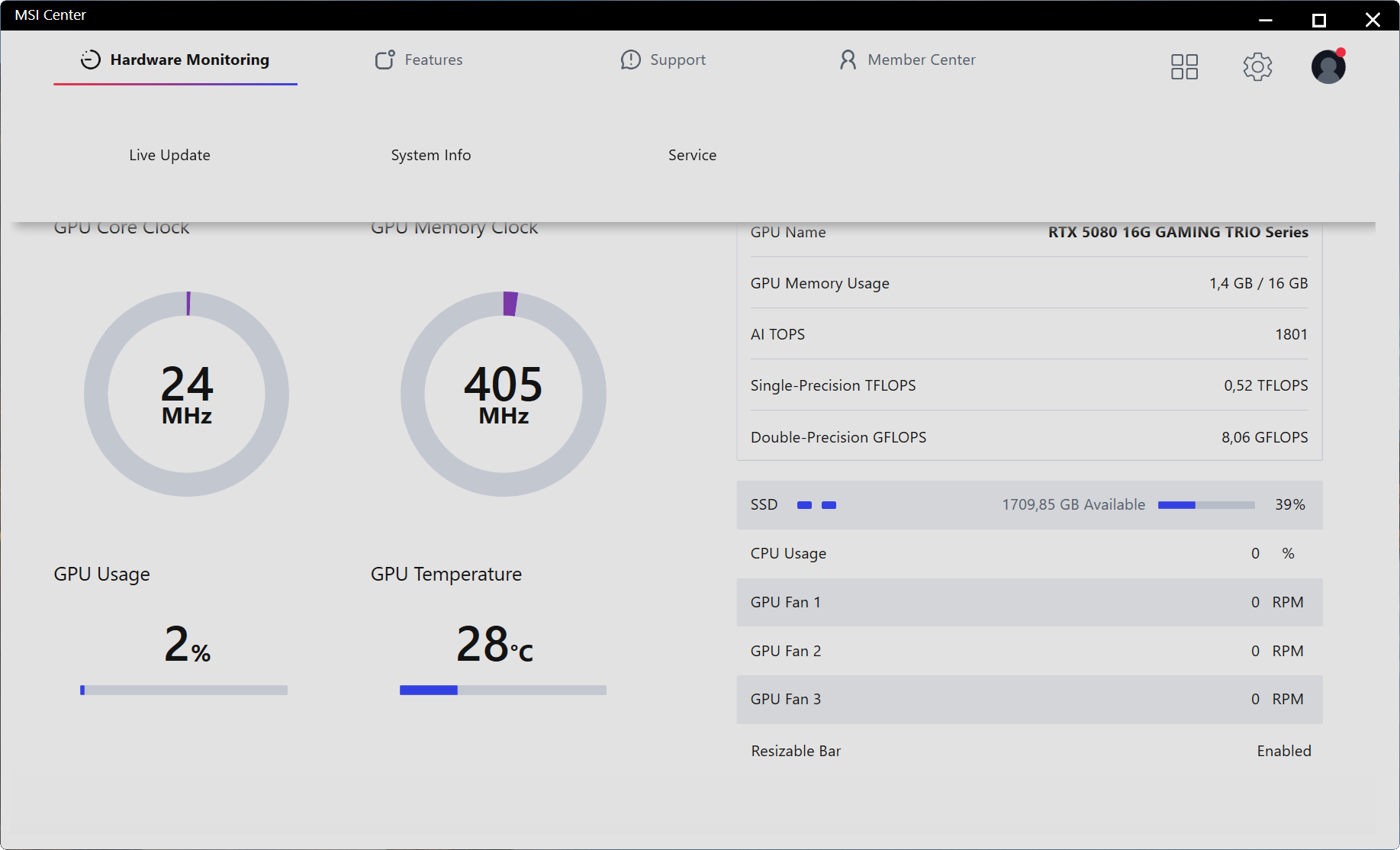Click the Single-Precision TFLOPS label

[x=833, y=385]
